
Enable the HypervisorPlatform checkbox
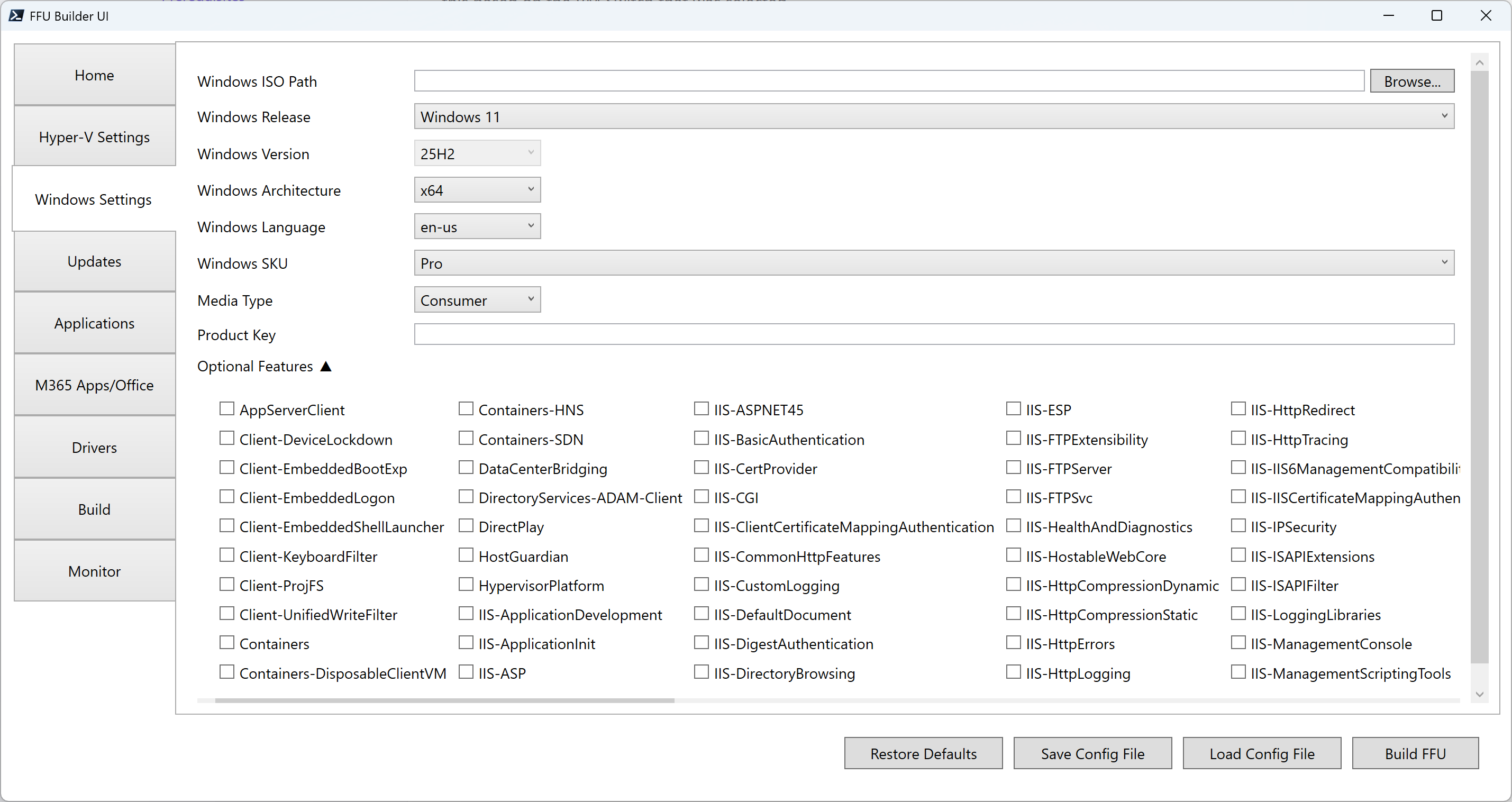[x=466, y=584]
